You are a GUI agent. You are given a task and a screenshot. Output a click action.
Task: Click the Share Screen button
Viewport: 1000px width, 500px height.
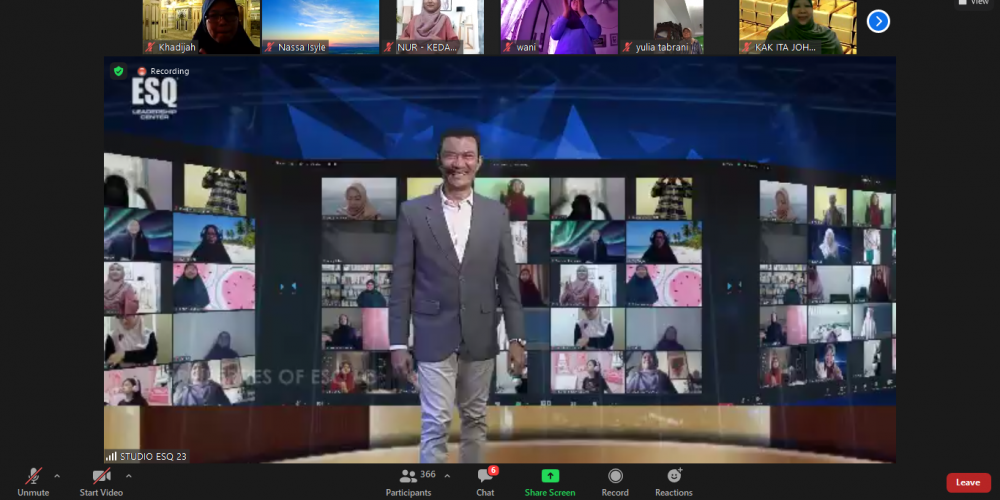[550, 478]
